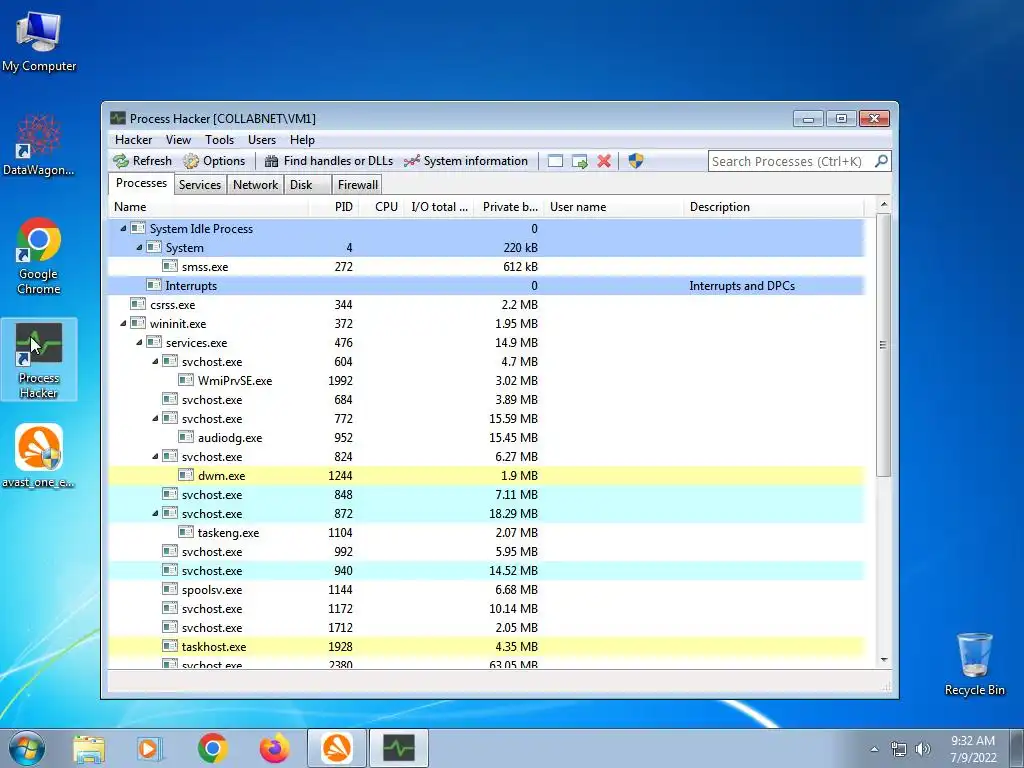Show hidden tray icons arrow
The image size is (1024, 768).
(x=874, y=749)
